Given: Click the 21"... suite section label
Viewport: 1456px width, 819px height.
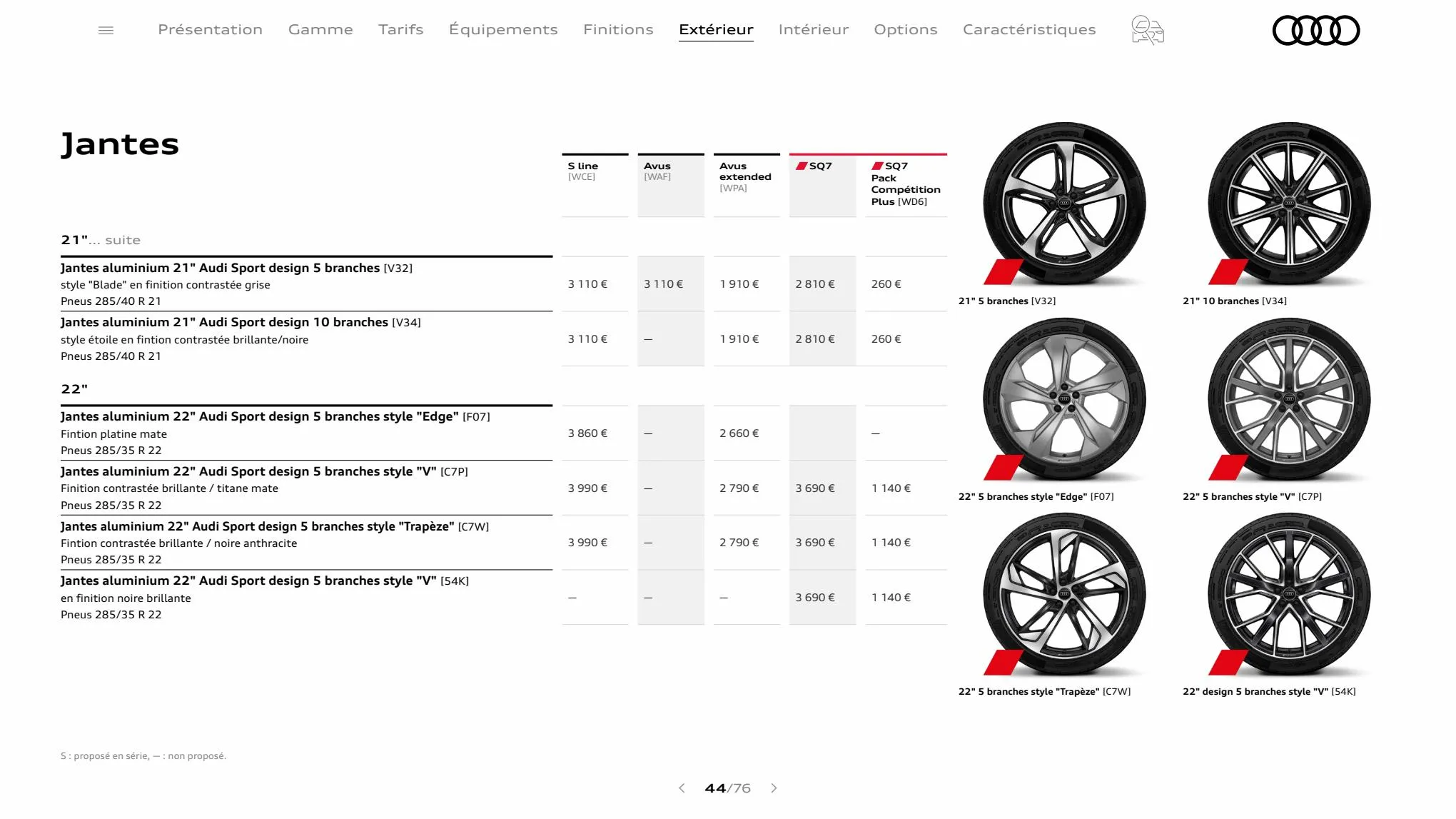Looking at the screenshot, I should [101, 240].
